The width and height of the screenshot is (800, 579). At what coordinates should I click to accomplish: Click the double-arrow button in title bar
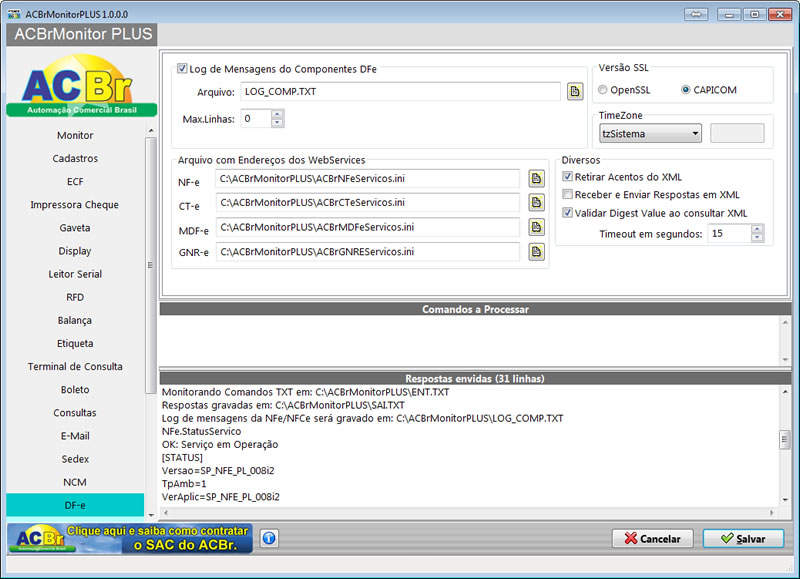pyautogui.click(x=696, y=14)
